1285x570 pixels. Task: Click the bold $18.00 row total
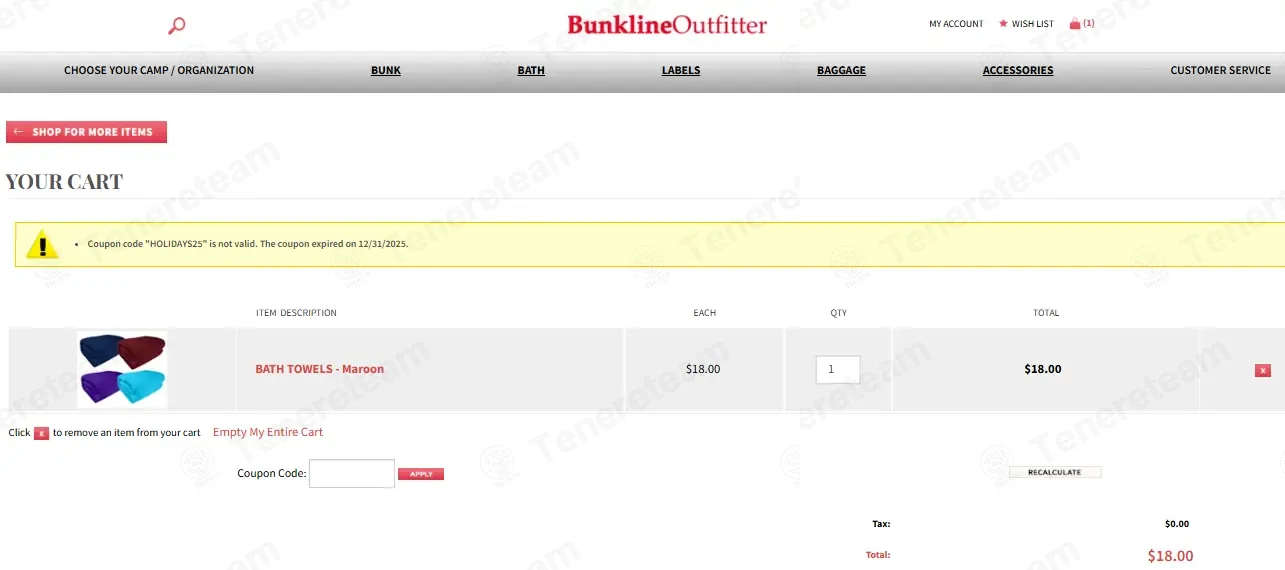coord(1043,369)
